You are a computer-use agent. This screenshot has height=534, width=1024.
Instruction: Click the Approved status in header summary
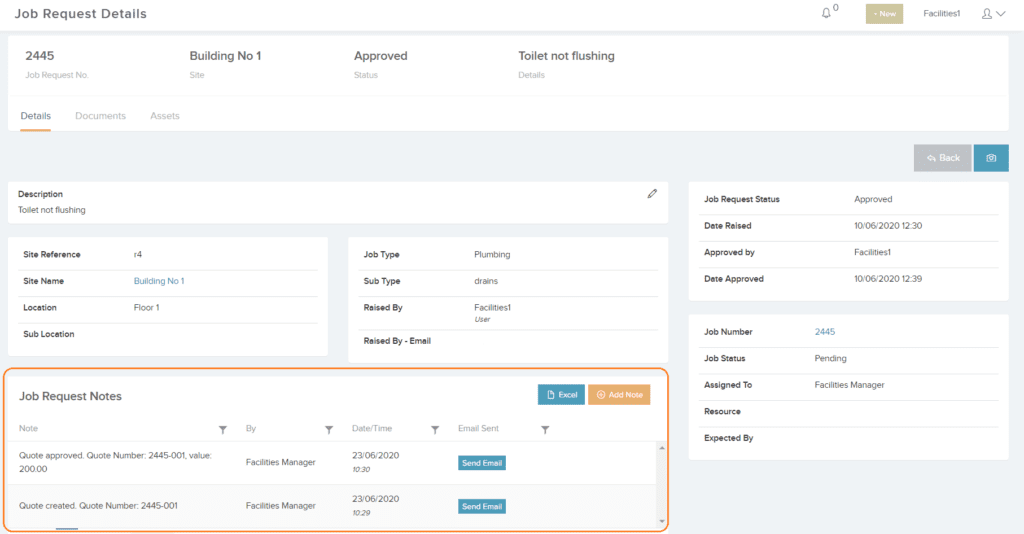coord(380,56)
